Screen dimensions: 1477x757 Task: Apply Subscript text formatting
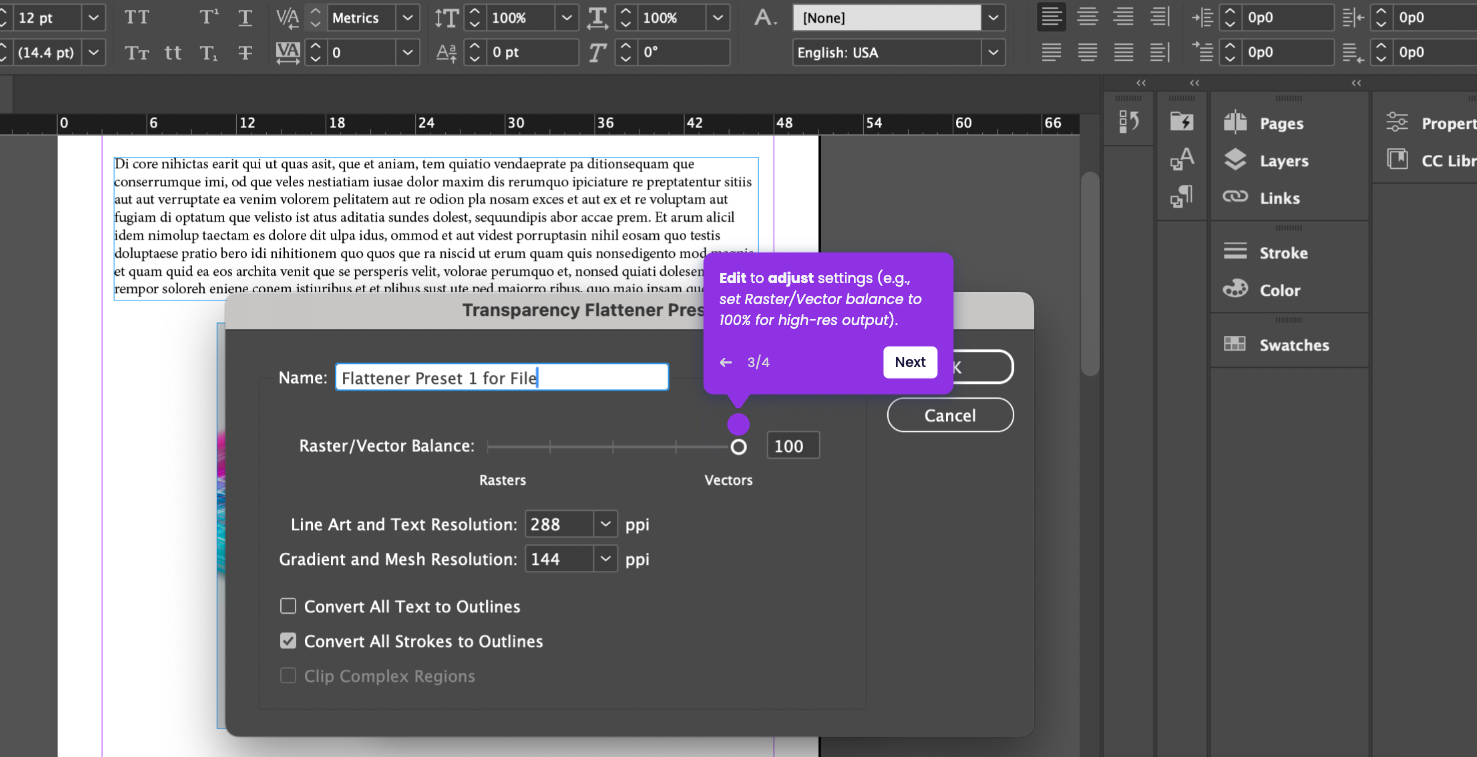click(x=209, y=53)
